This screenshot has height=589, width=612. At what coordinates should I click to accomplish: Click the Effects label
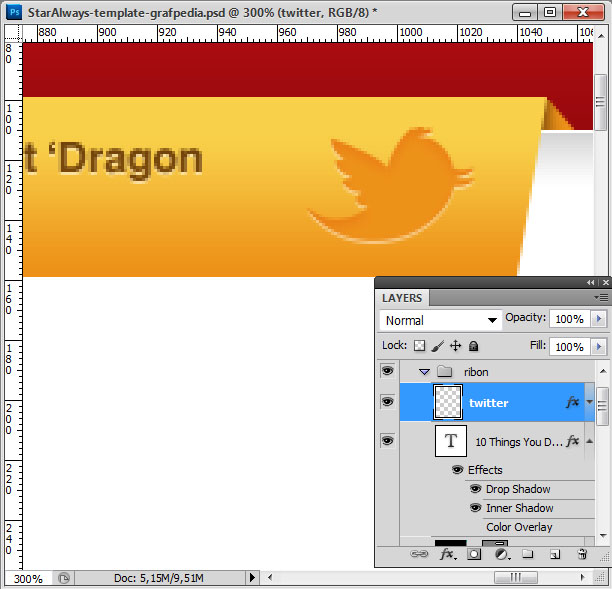pyautogui.click(x=485, y=470)
